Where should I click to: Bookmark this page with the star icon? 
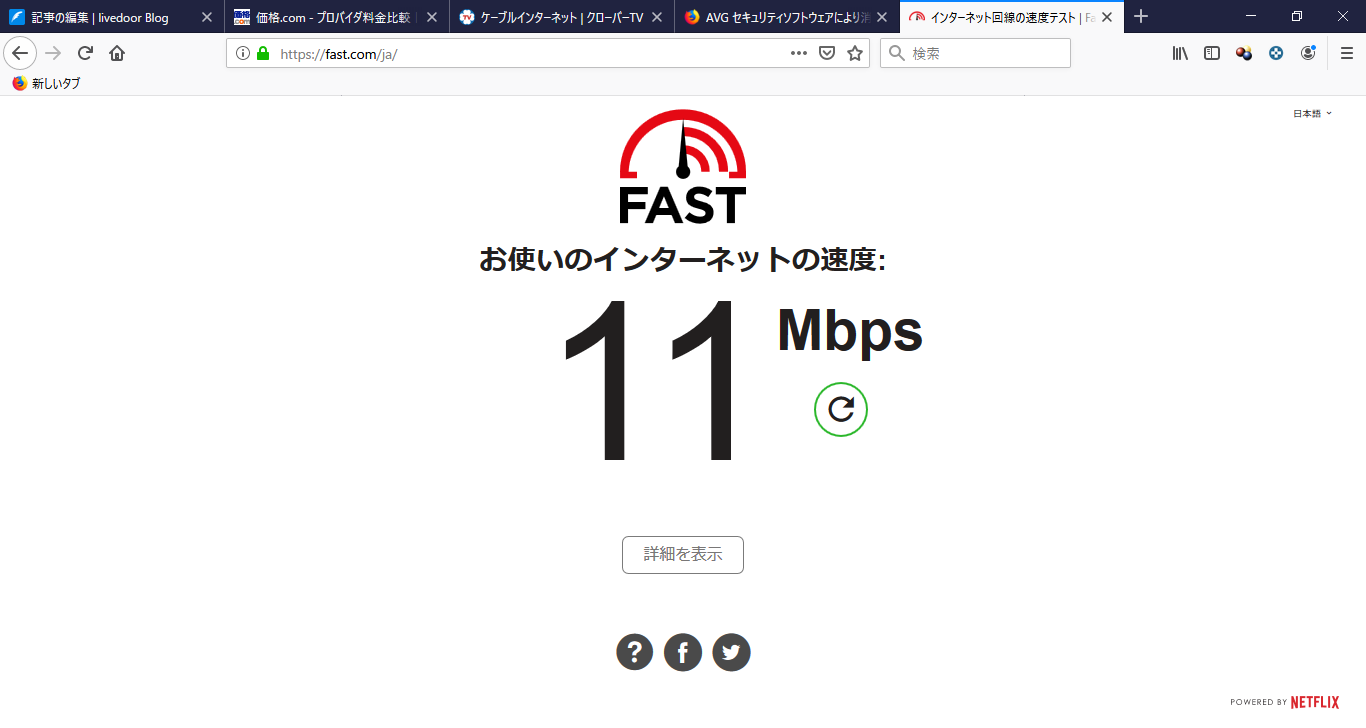(855, 53)
